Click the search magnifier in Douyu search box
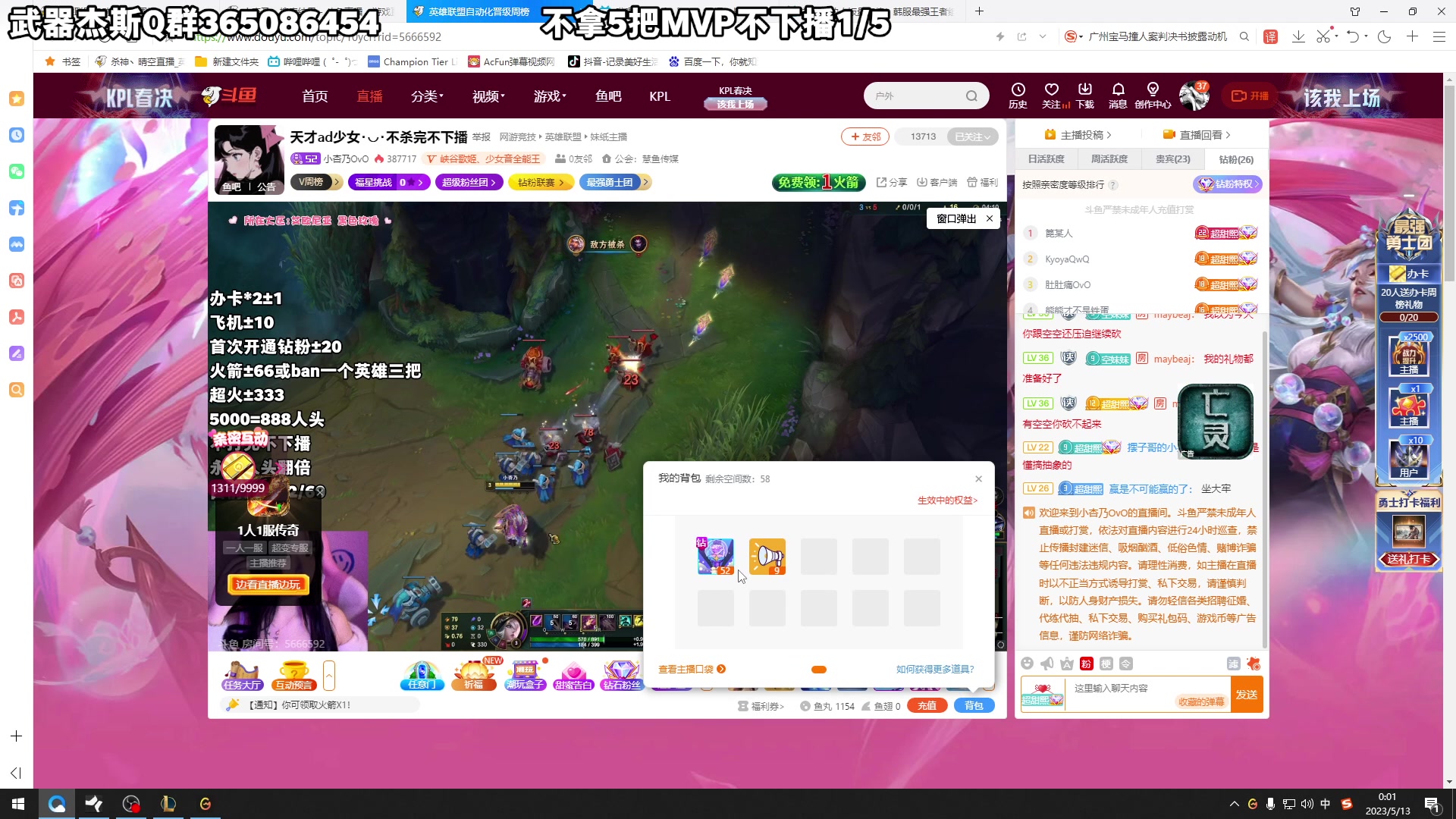Viewport: 1456px width, 819px height. (x=971, y=96)
